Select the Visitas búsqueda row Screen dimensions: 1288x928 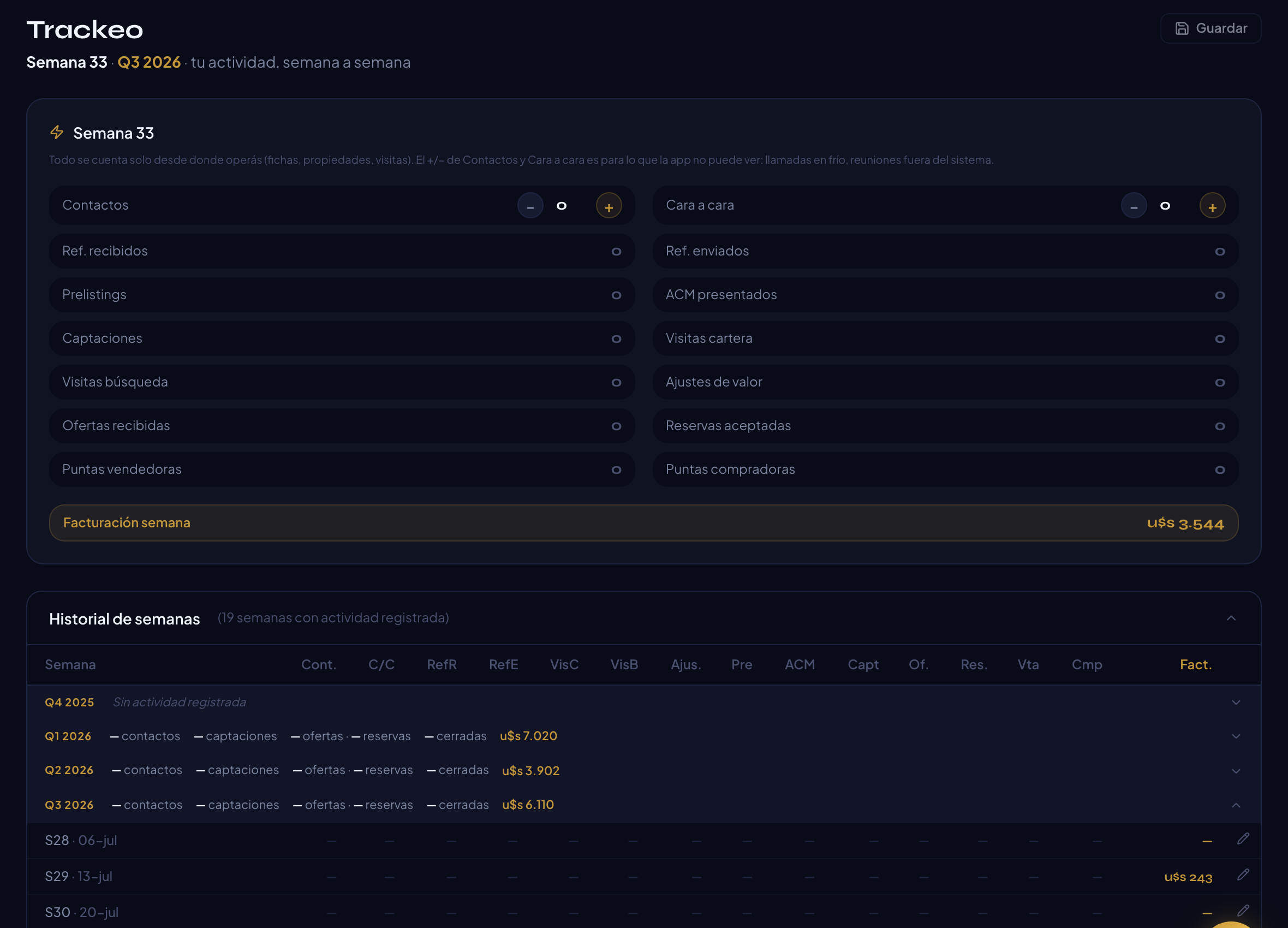[x=342, y=382]
